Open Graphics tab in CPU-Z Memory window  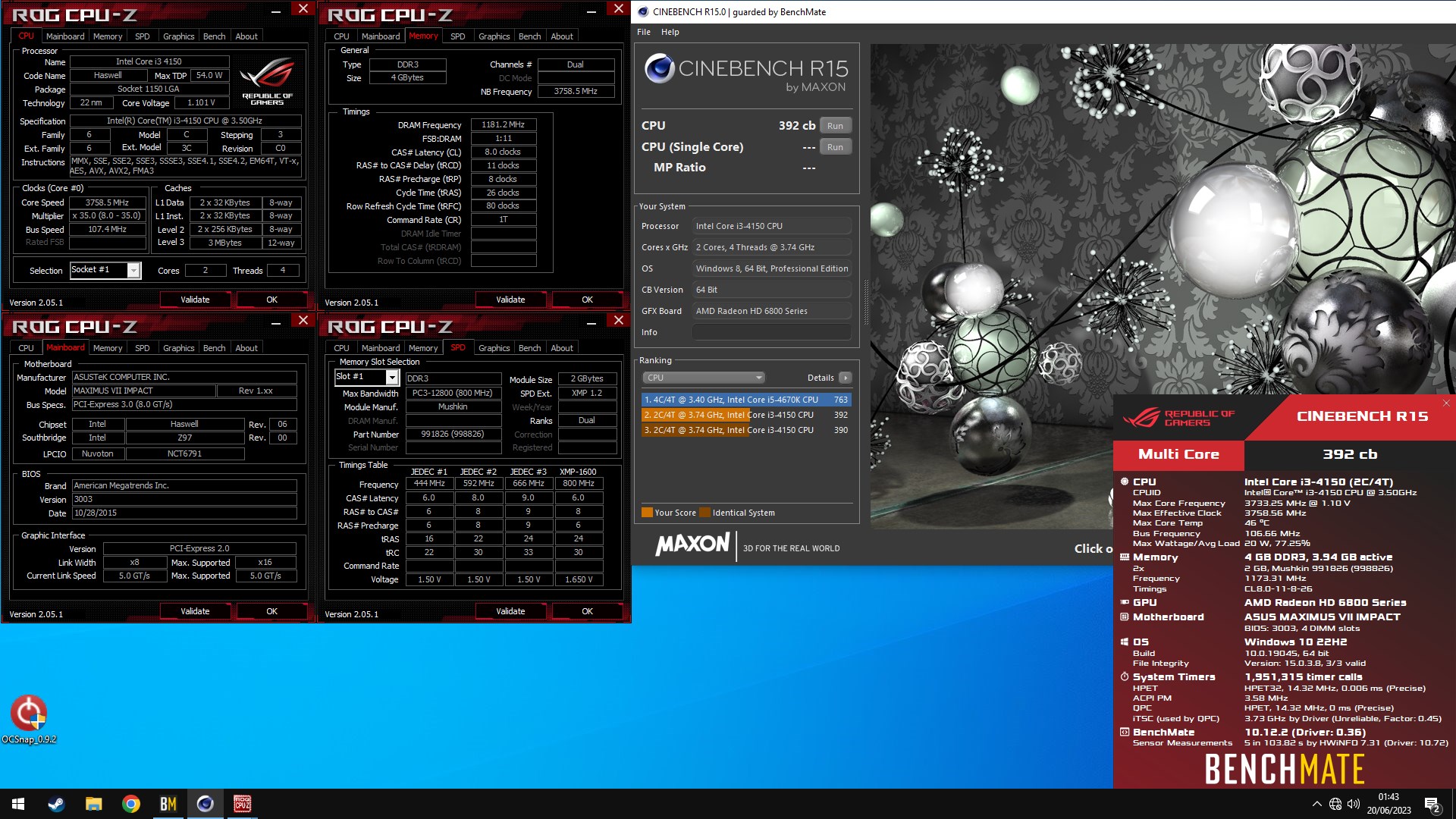(x=494, y=36)
